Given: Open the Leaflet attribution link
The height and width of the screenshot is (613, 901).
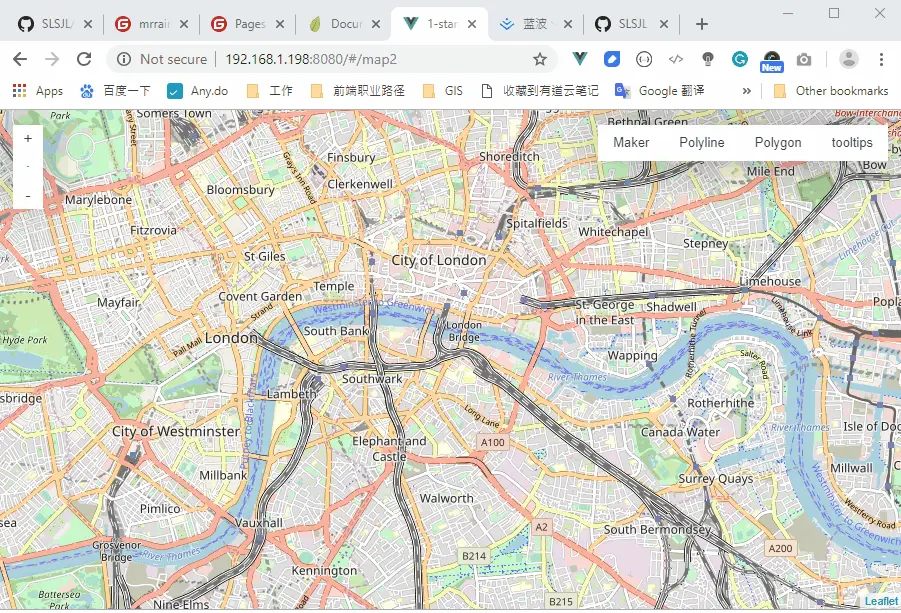Looking at the screenshot, I should click(x=881, y=601).
